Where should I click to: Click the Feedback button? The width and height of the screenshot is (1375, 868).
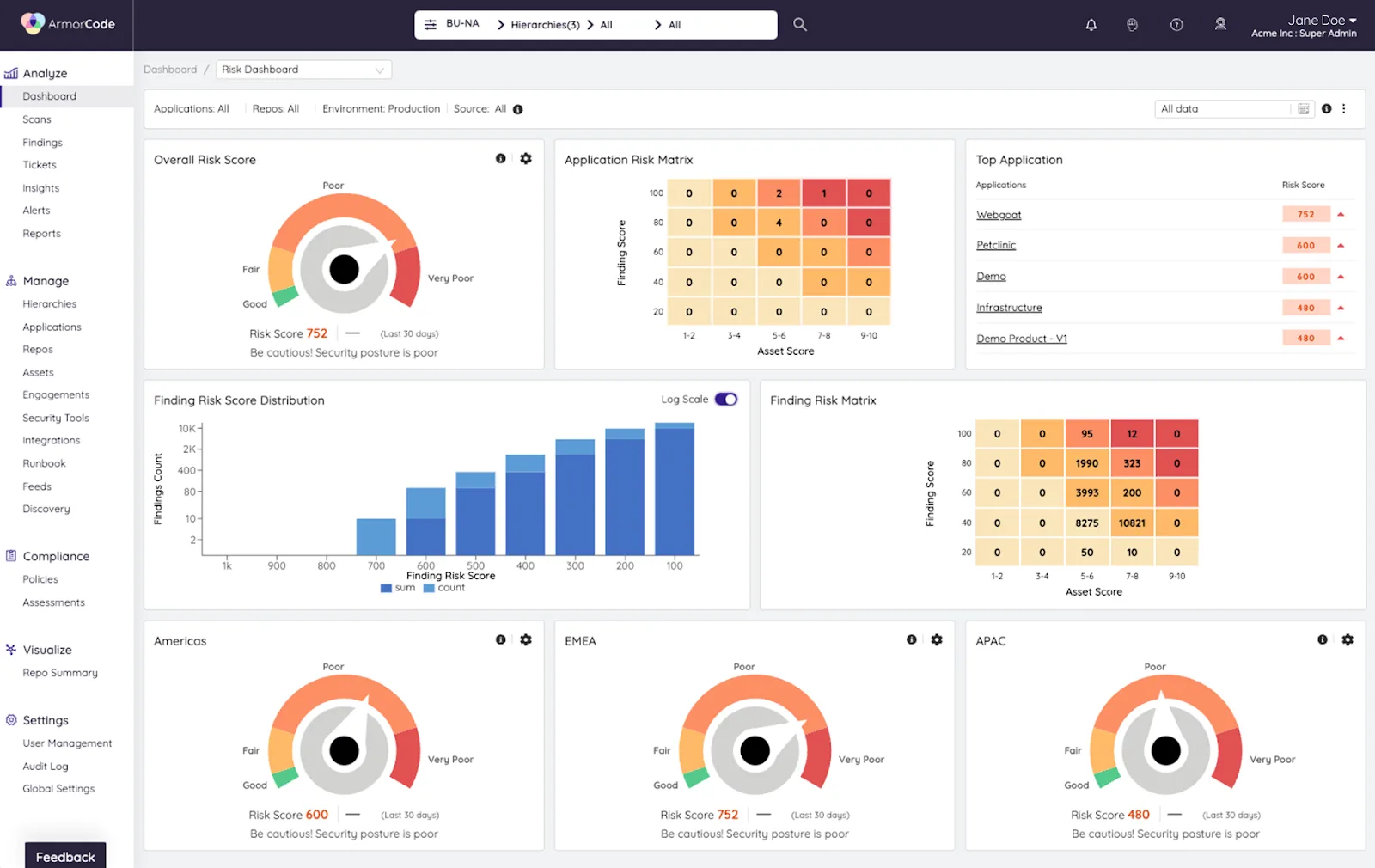[65, 856]
